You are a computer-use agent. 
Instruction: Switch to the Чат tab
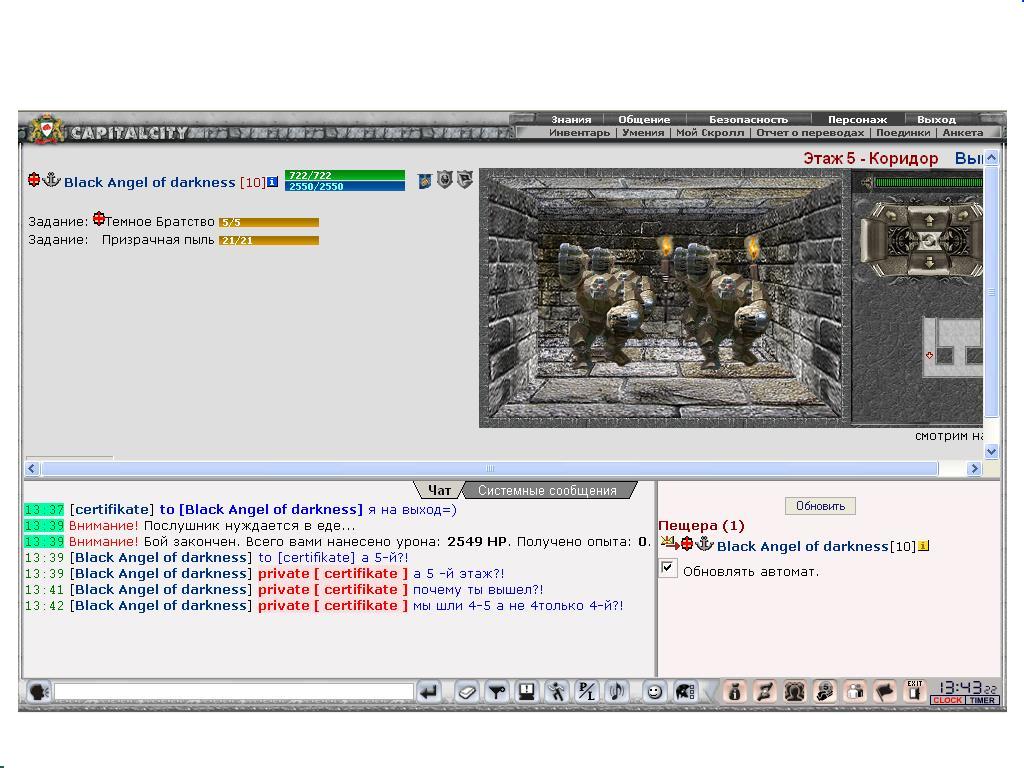click(439, 490)
